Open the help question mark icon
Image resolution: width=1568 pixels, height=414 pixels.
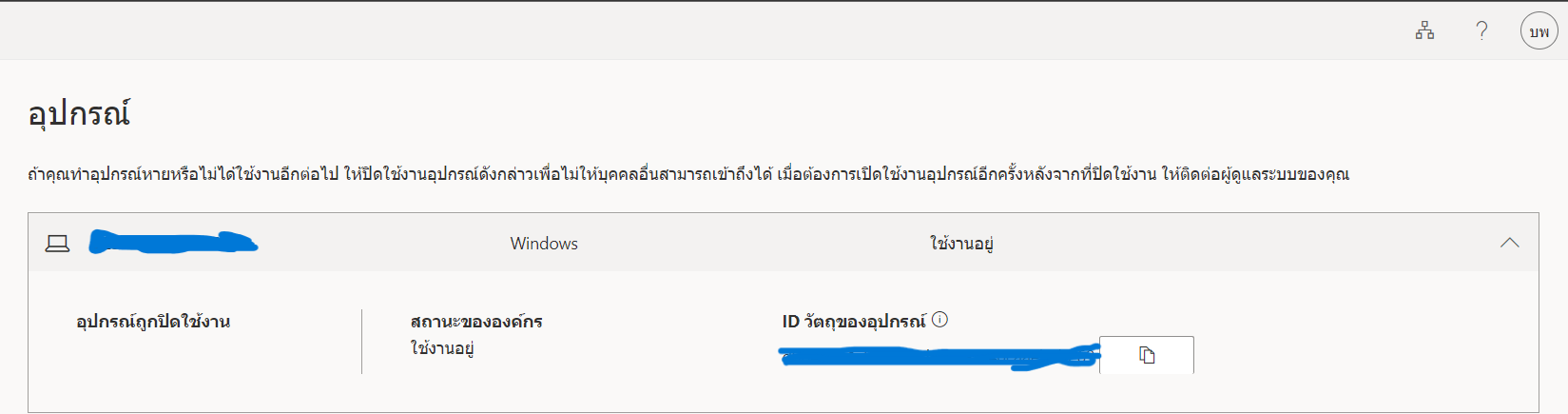[x=1481, y=30]
